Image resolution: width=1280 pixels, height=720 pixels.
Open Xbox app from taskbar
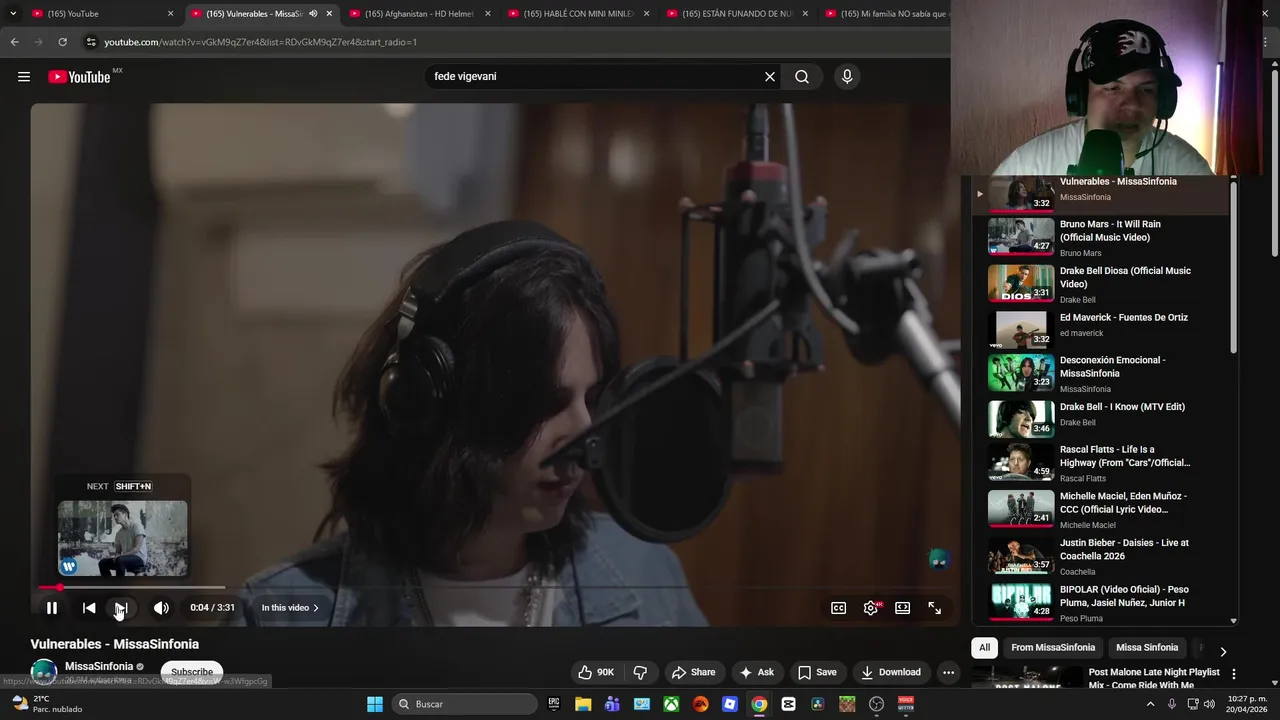click(x=671, y=704)
